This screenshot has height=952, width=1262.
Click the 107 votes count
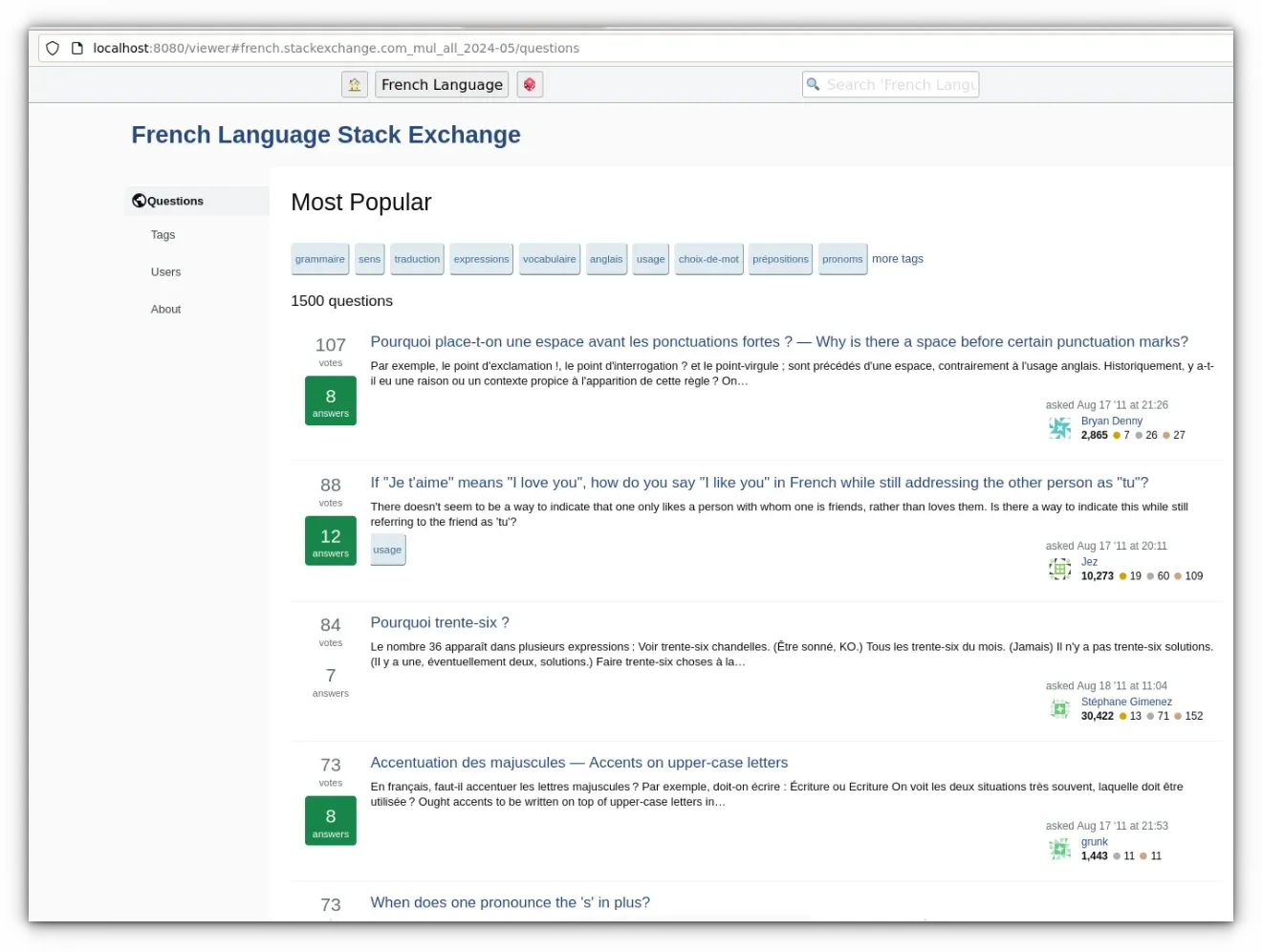point(331,345)
